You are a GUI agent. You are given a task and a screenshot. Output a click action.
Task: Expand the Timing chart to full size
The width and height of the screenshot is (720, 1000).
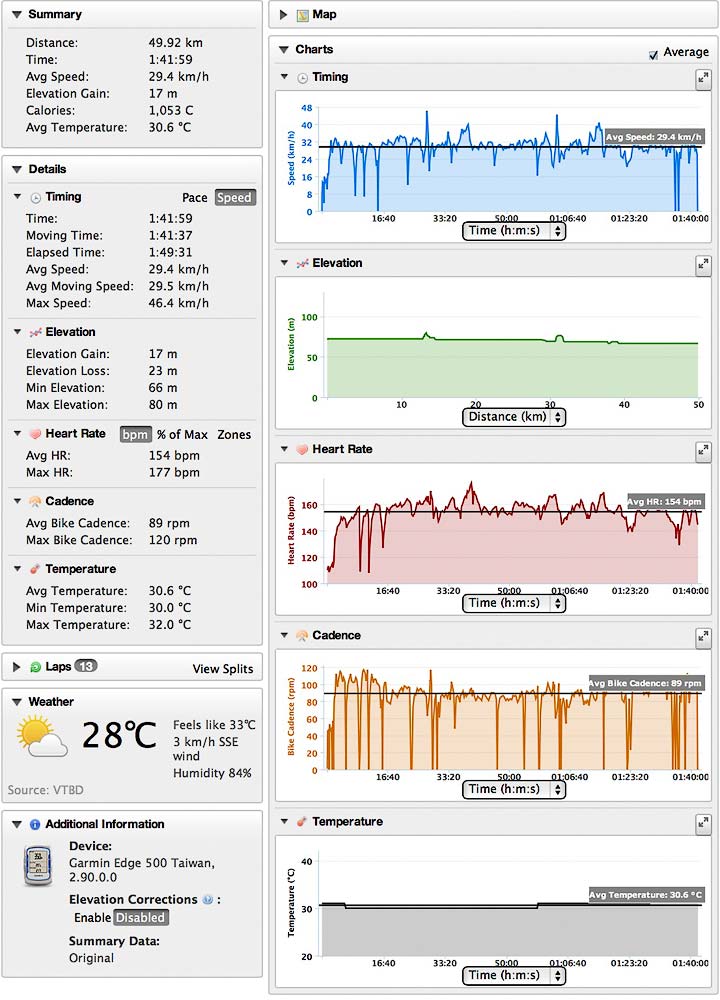(x=703, y=79)
